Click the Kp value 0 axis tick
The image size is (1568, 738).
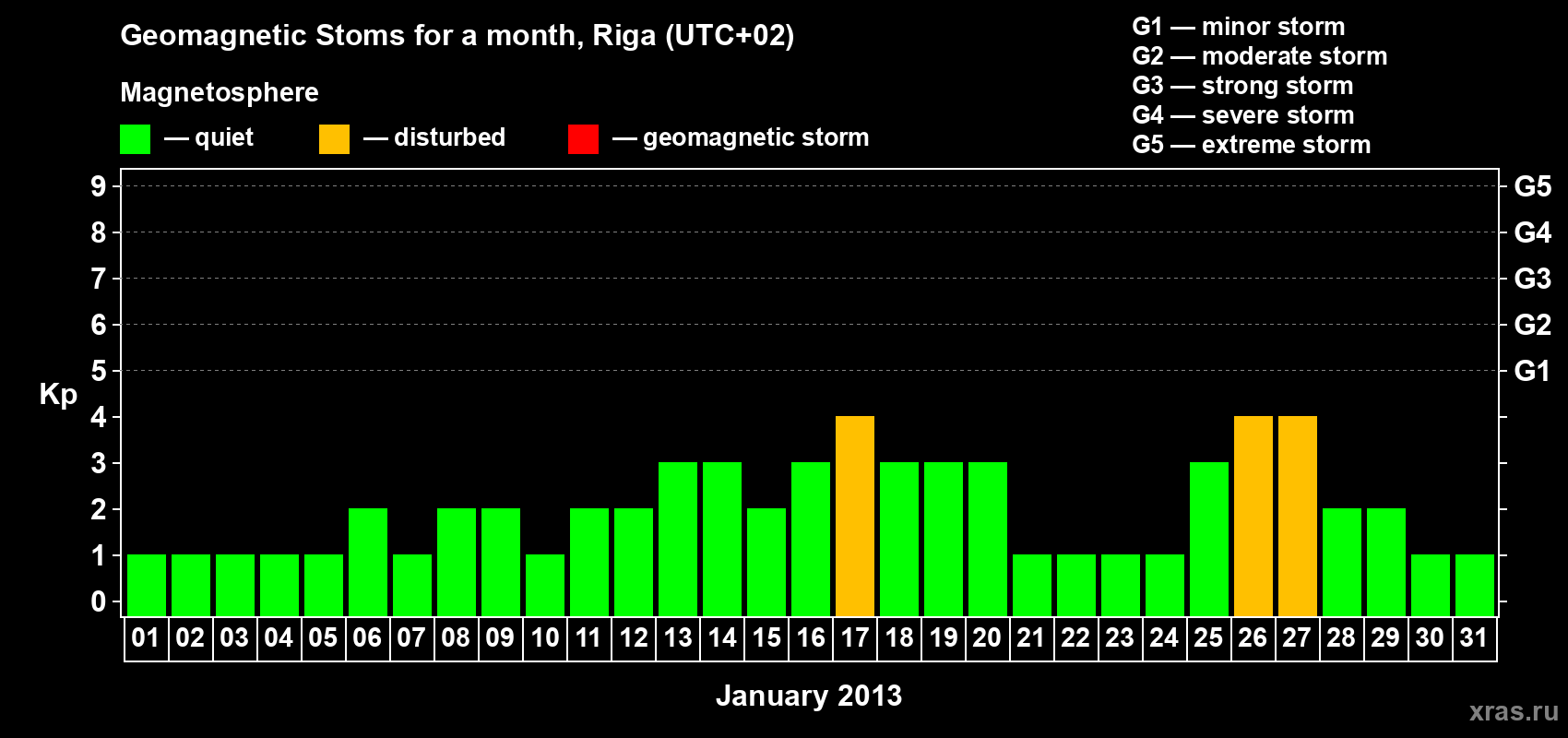tap(98, 601)
